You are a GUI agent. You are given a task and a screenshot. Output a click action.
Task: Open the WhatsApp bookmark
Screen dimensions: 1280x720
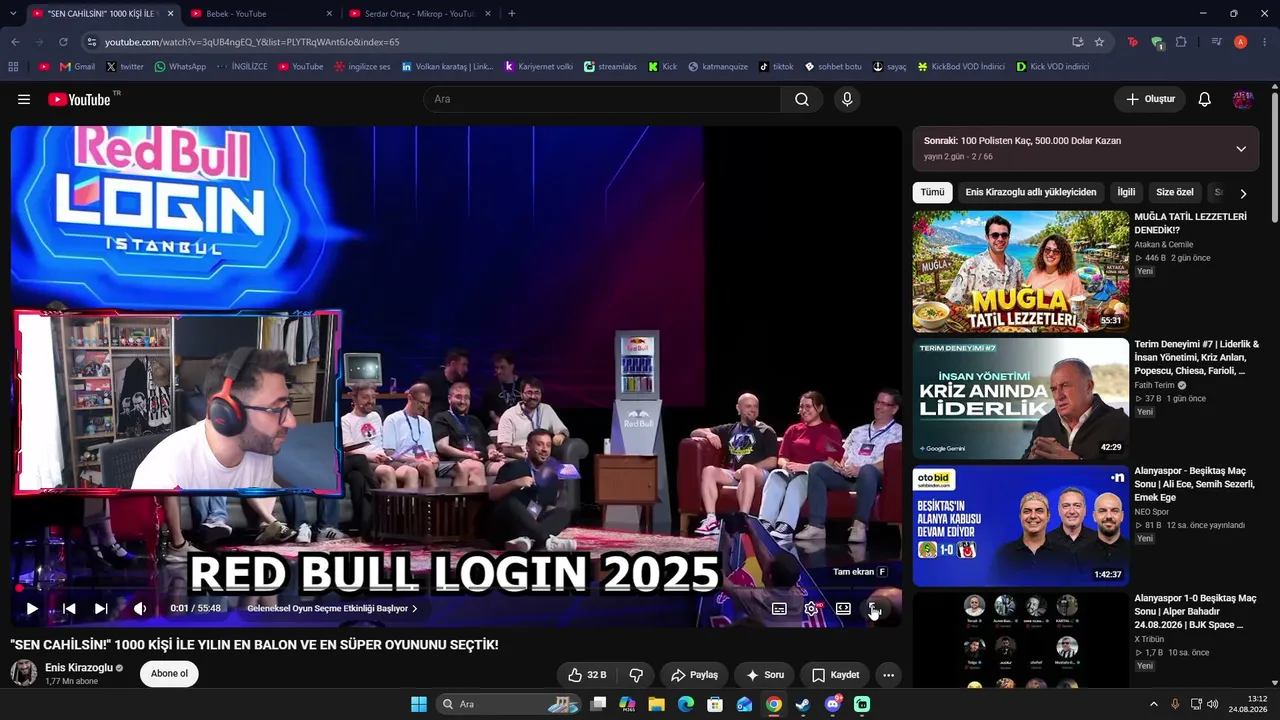point(180,67)
